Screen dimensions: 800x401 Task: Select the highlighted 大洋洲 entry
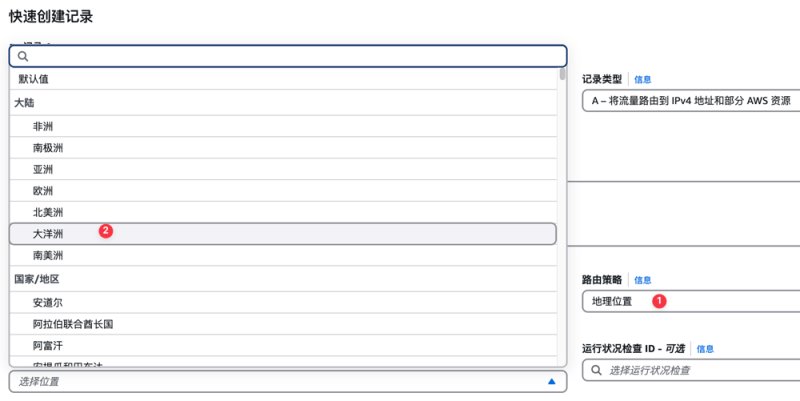click(x=283, y=234)
